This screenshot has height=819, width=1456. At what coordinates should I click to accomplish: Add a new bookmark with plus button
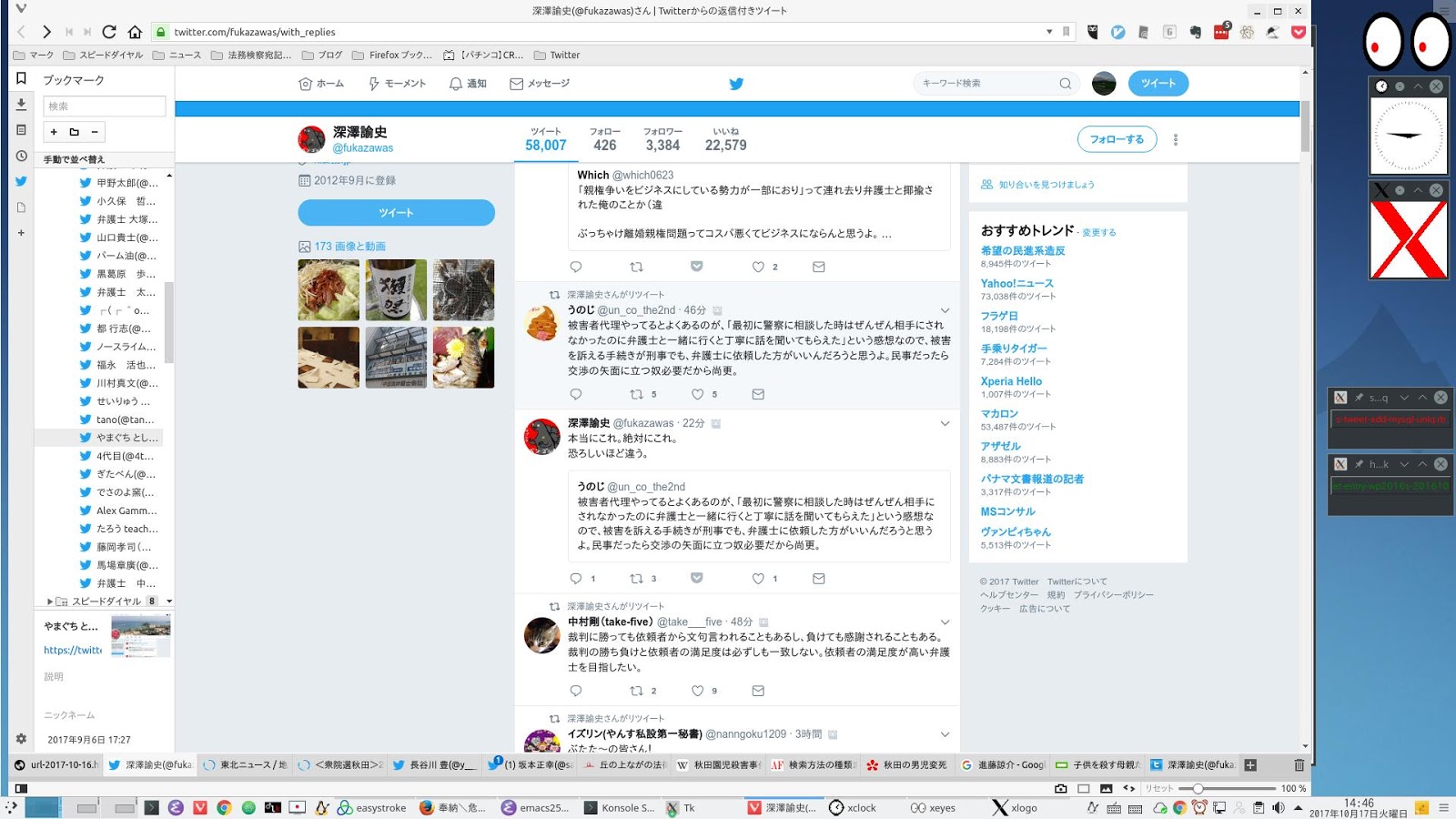coord(54,132)
